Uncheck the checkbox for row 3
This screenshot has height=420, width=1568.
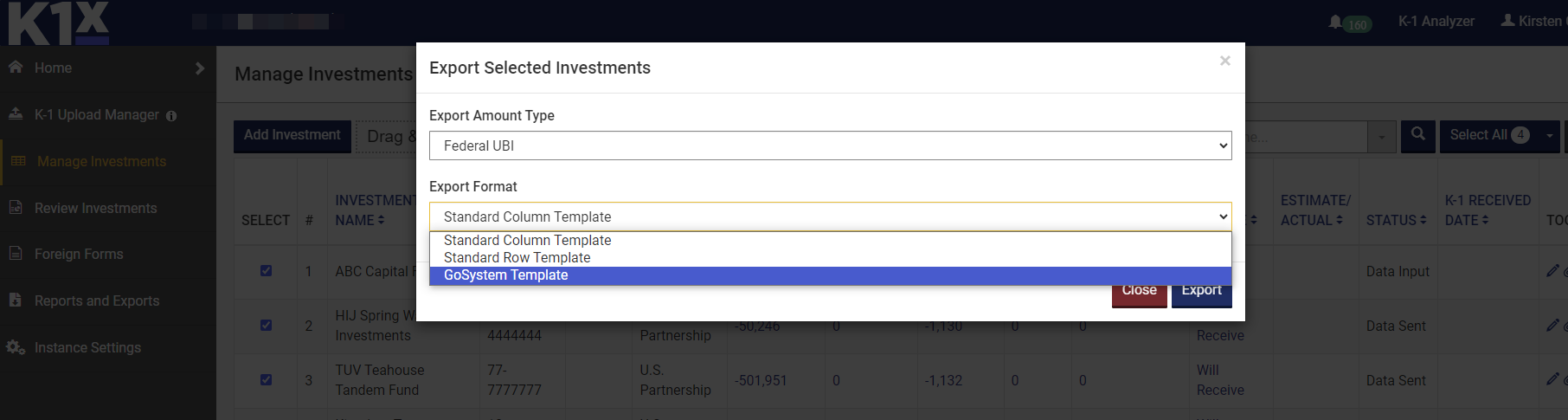[x=267, y=380]
